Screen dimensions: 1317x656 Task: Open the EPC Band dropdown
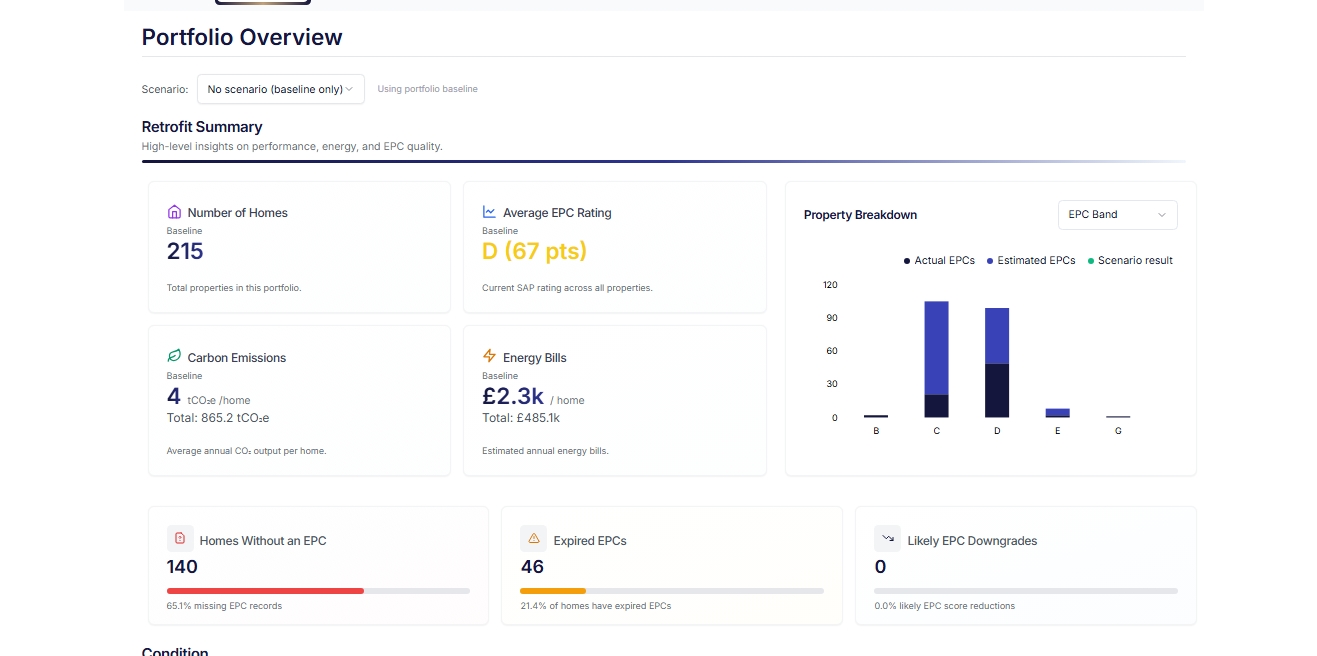(x=1117, y=214)
